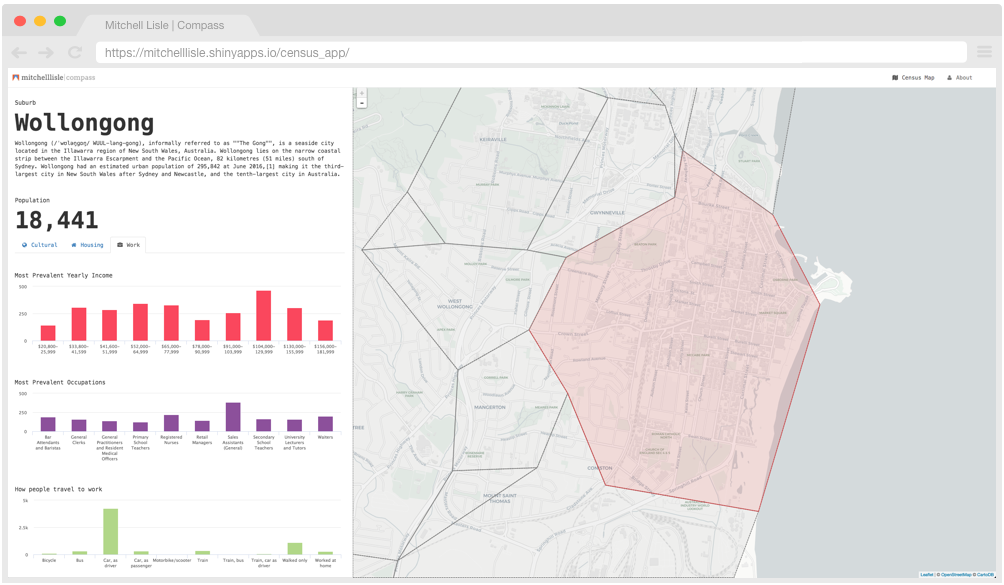Click the browser reload icon
Viewport: 1004px width, 585px height.
(x=73, y=52)
